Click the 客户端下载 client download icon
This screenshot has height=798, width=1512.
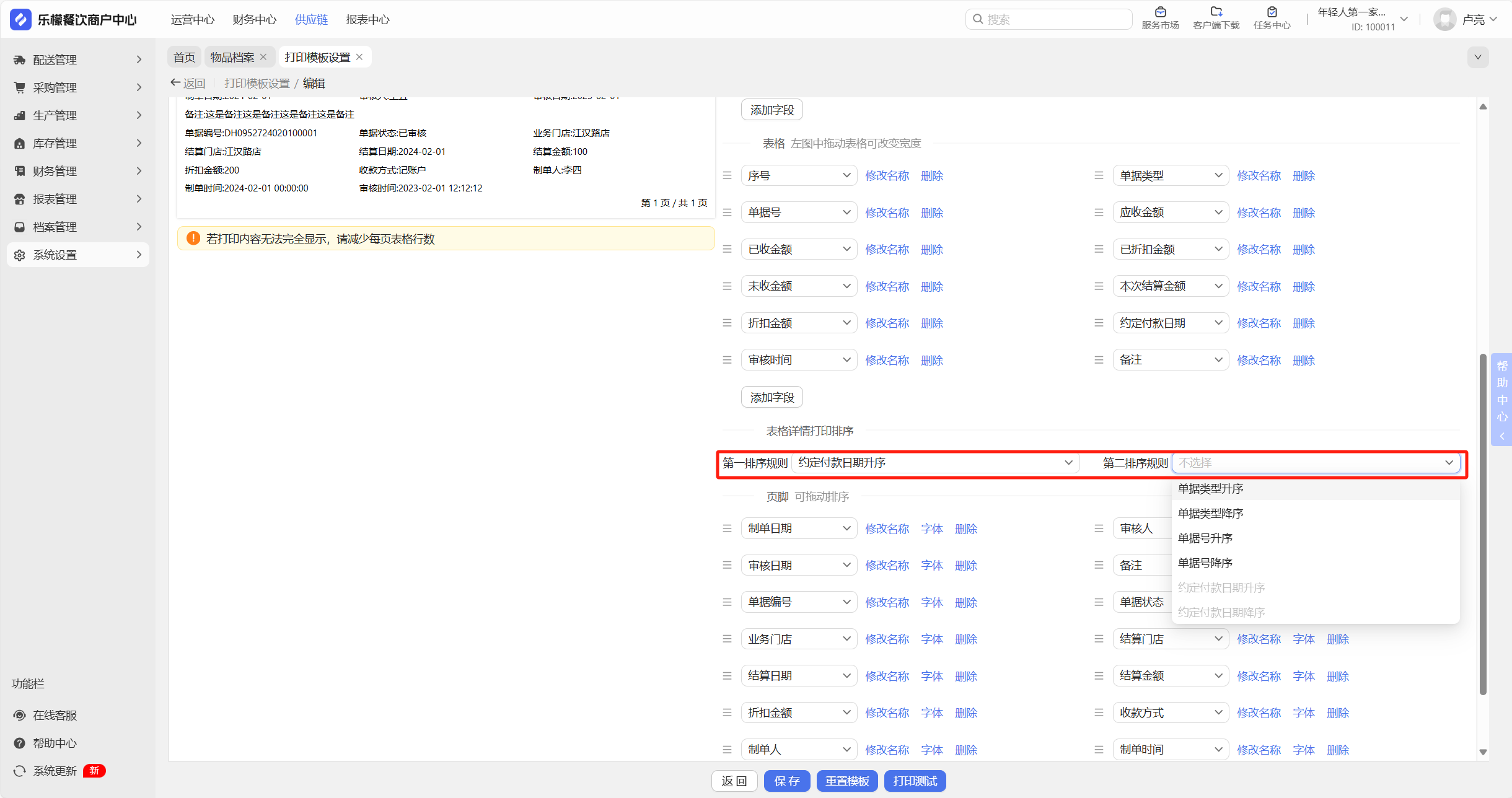(x=1216, y=12)
